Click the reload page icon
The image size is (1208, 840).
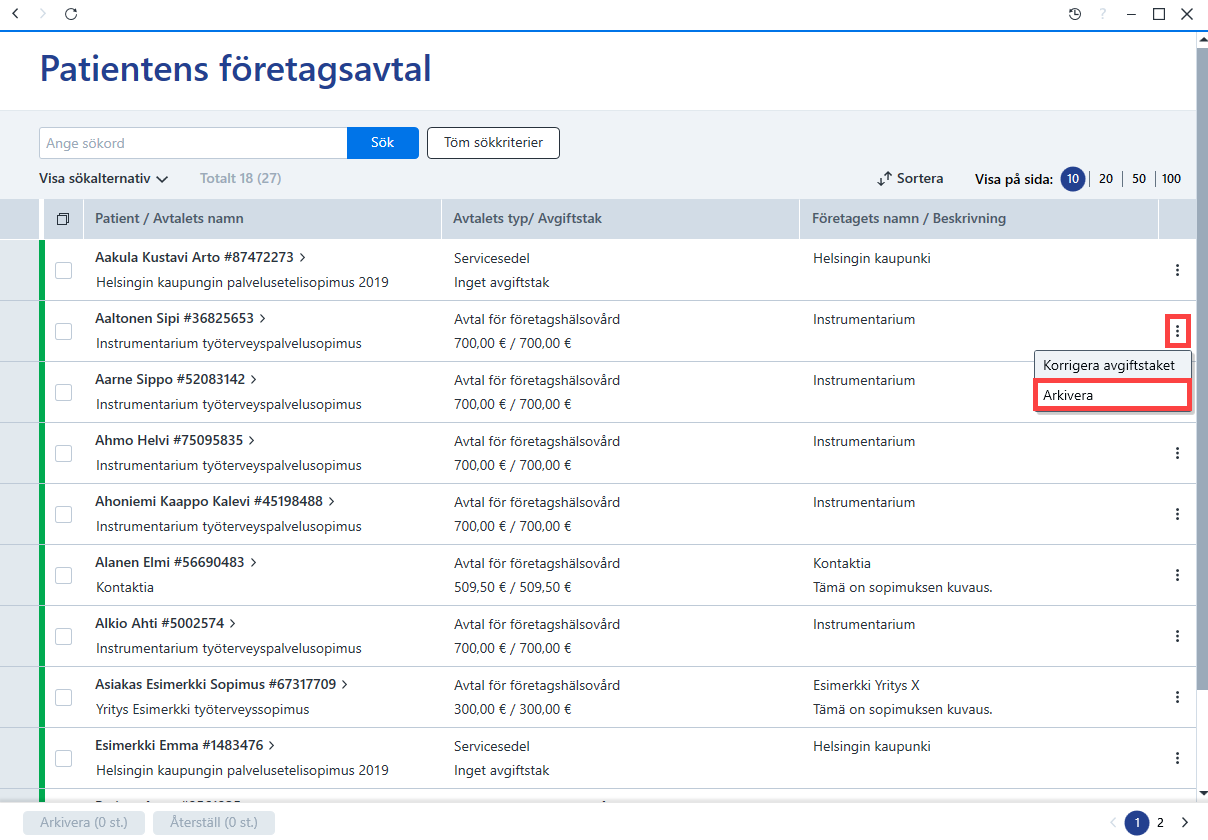(70, 14)
